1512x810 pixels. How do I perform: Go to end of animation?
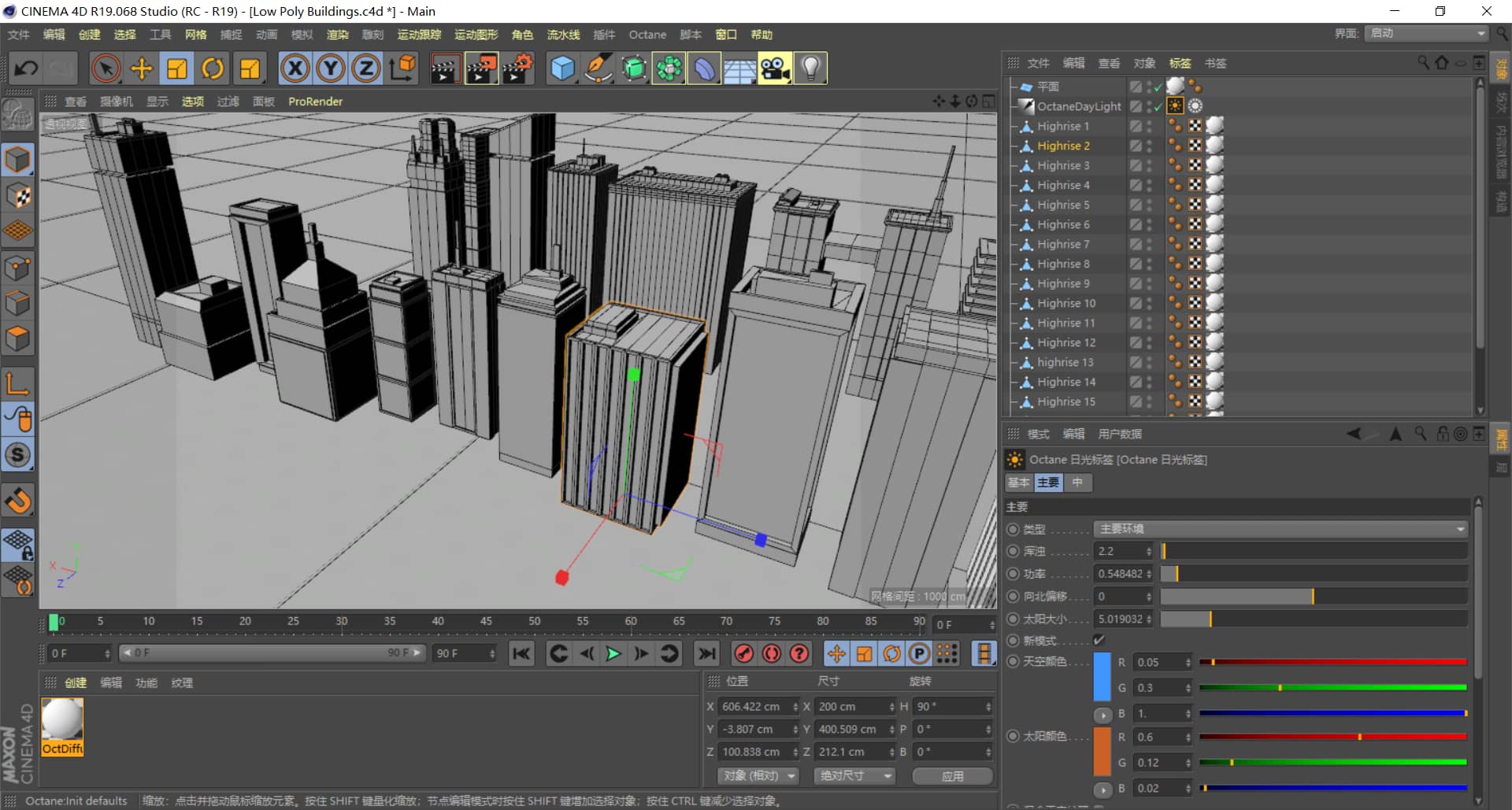pyautogui.click(x=707, y=653)
